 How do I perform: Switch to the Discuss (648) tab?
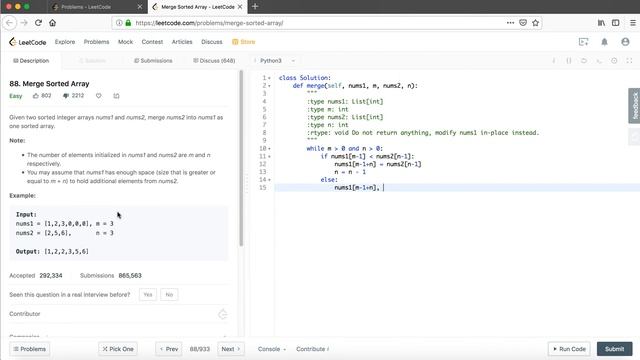click(x=214, y=60)
